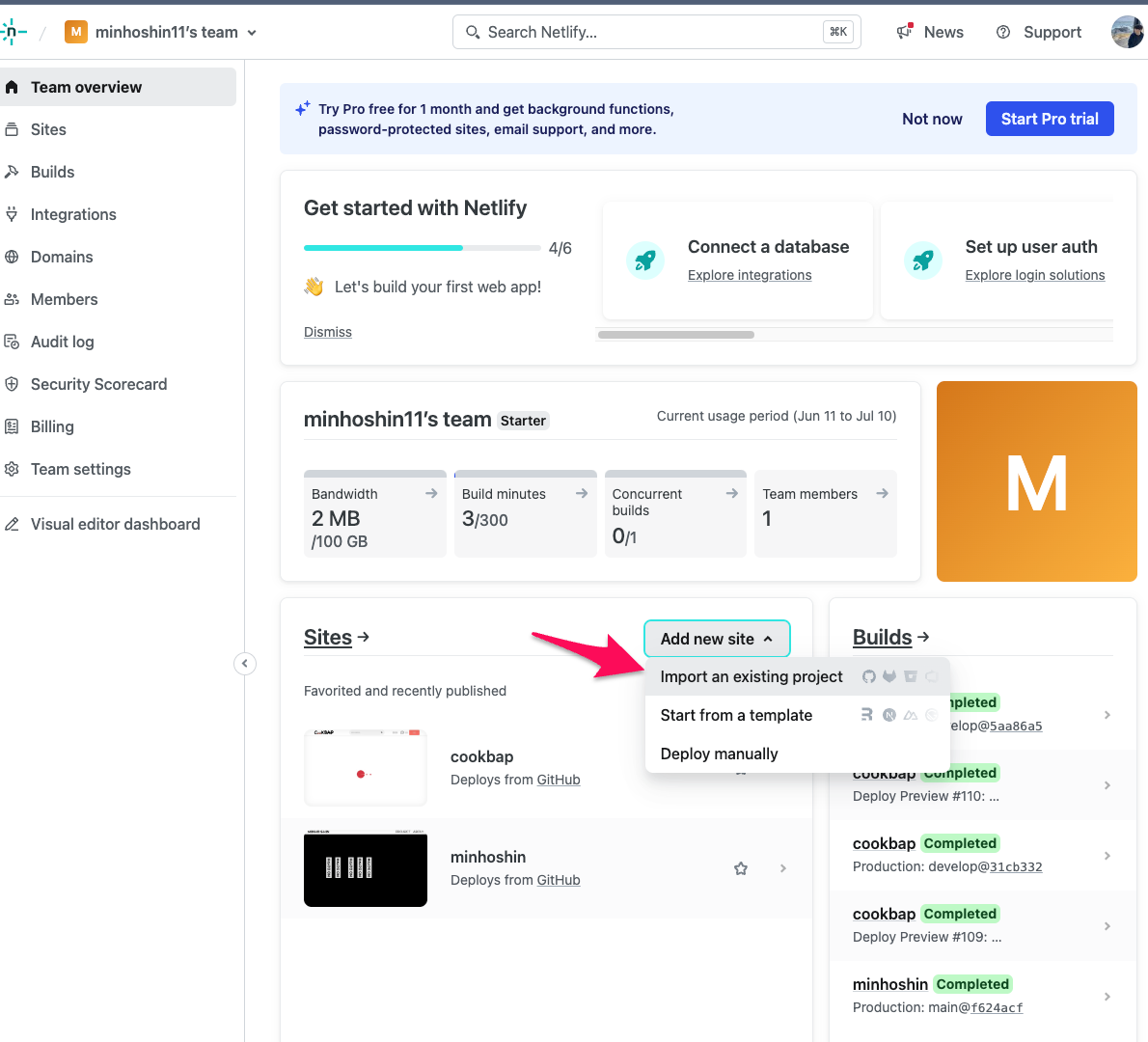Image resolution: width=1148 pixels, height=1042 pixels.
Task: Open the News megaphone icon
Action: (x=905, y=32)
